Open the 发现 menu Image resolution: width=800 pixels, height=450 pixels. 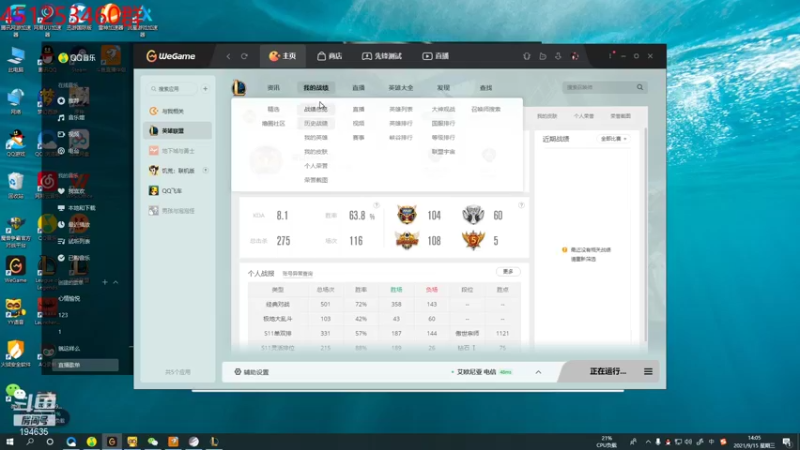443,88
